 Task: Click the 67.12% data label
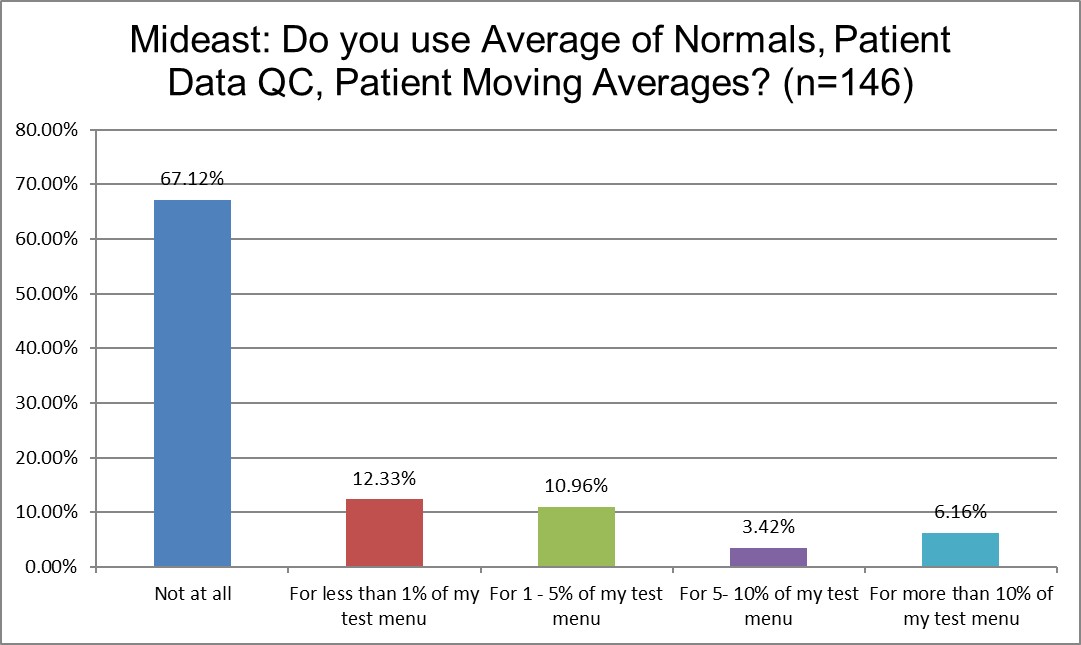(x=193, y=179)
